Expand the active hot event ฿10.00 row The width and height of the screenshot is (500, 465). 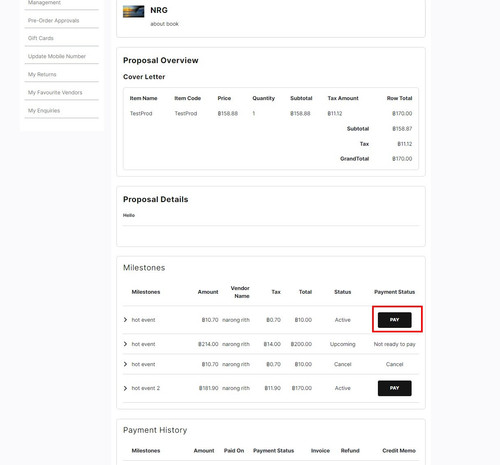click(x=125, y=320)
